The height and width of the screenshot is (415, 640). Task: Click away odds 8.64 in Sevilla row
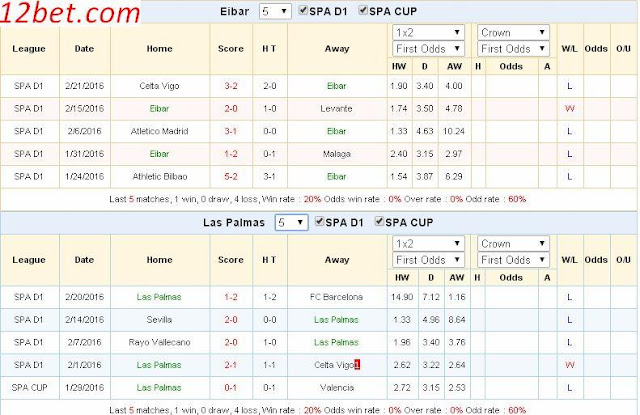457,320
